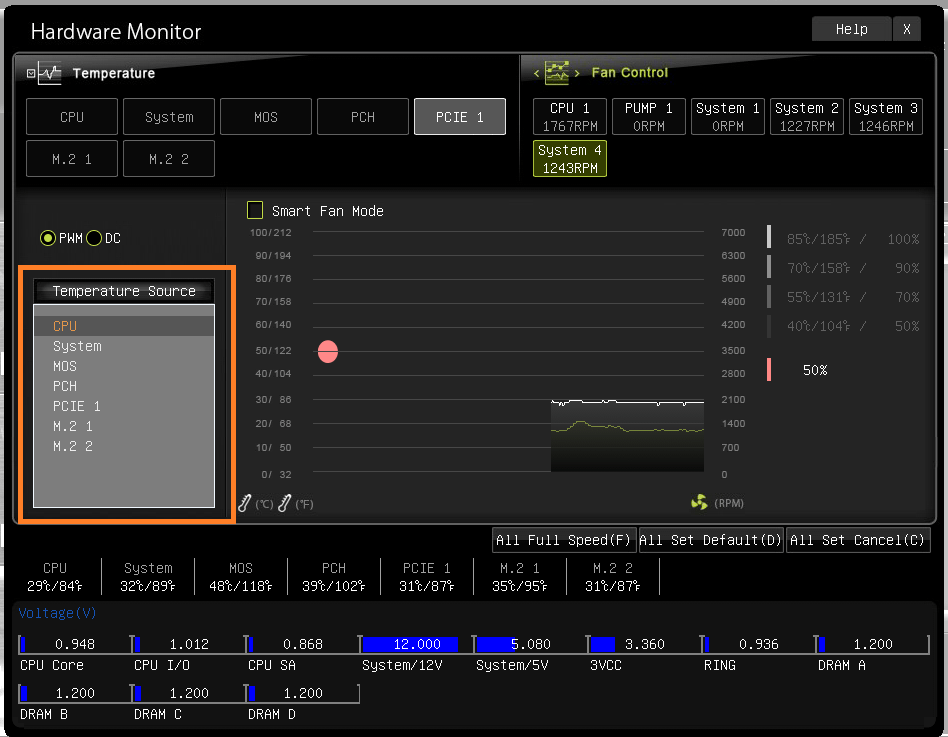Select the System 1 fan button
The image size is (948, 737).
728,117
